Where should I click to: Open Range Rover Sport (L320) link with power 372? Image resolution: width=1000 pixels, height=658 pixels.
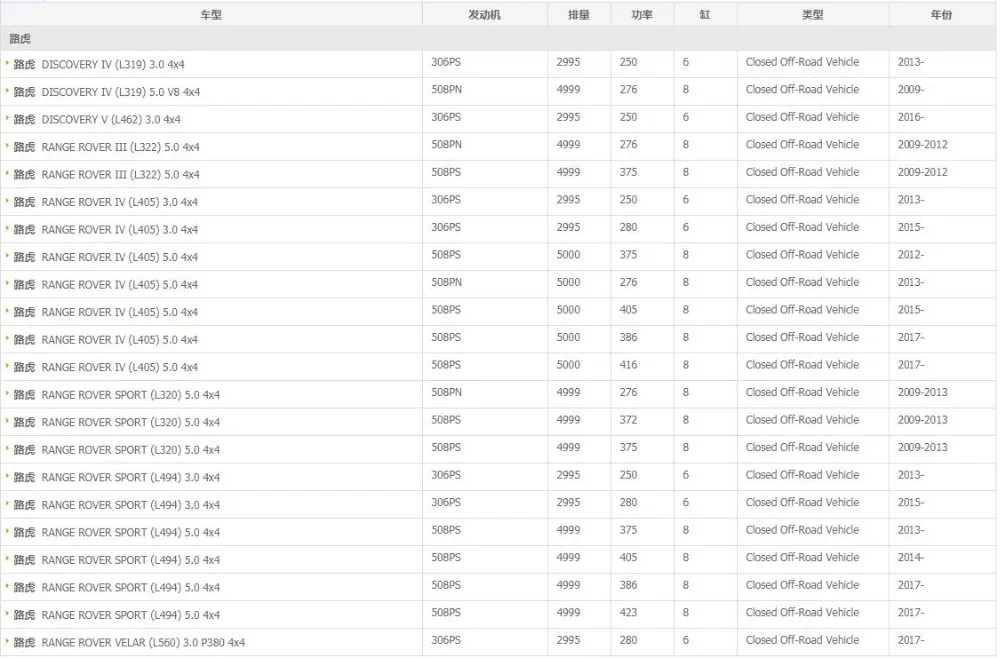point(131,423)
